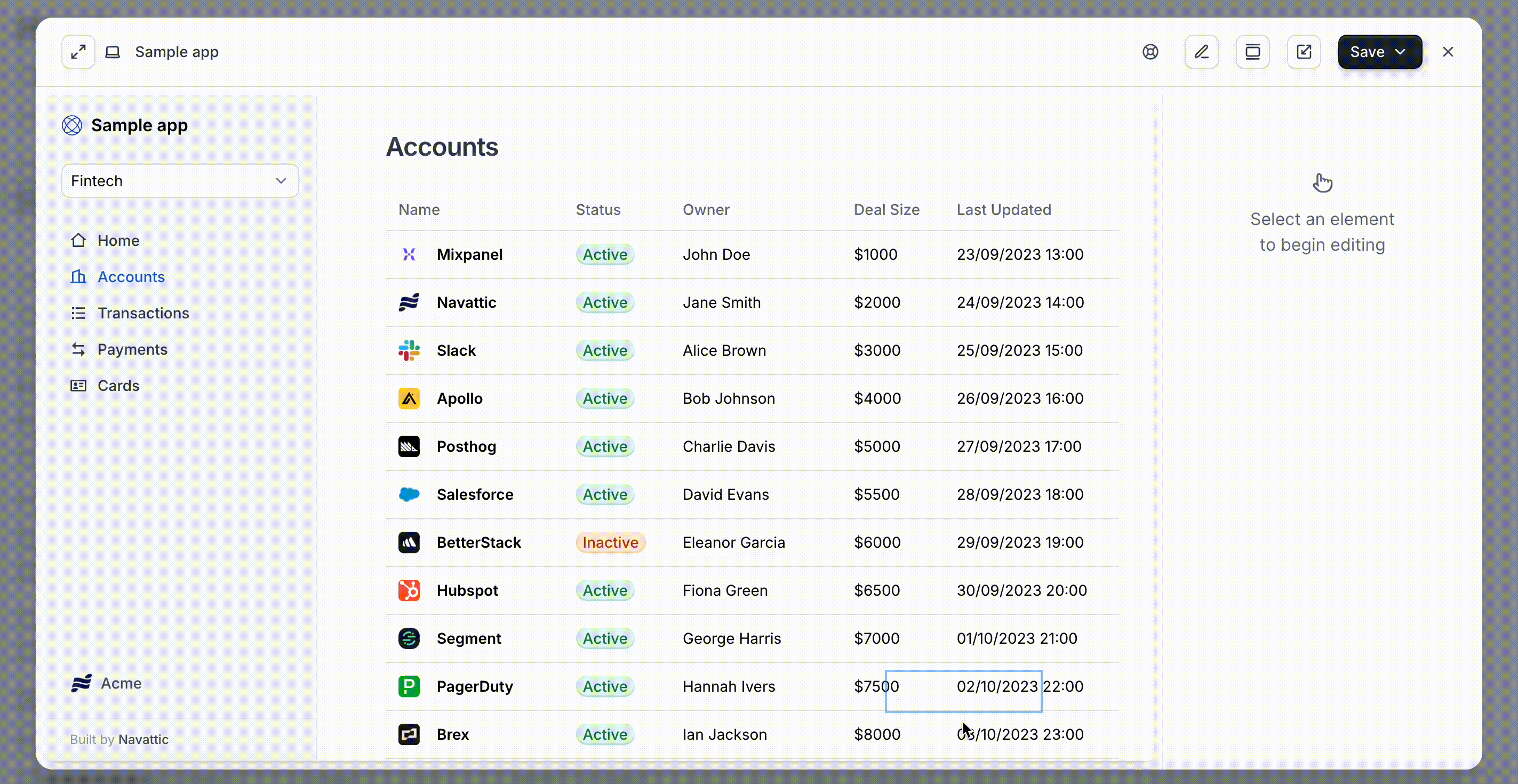1518x784 pixels.
Task: Click the lifebuoy help icon in top toolbar
Action: click(x=1149, y=52)
